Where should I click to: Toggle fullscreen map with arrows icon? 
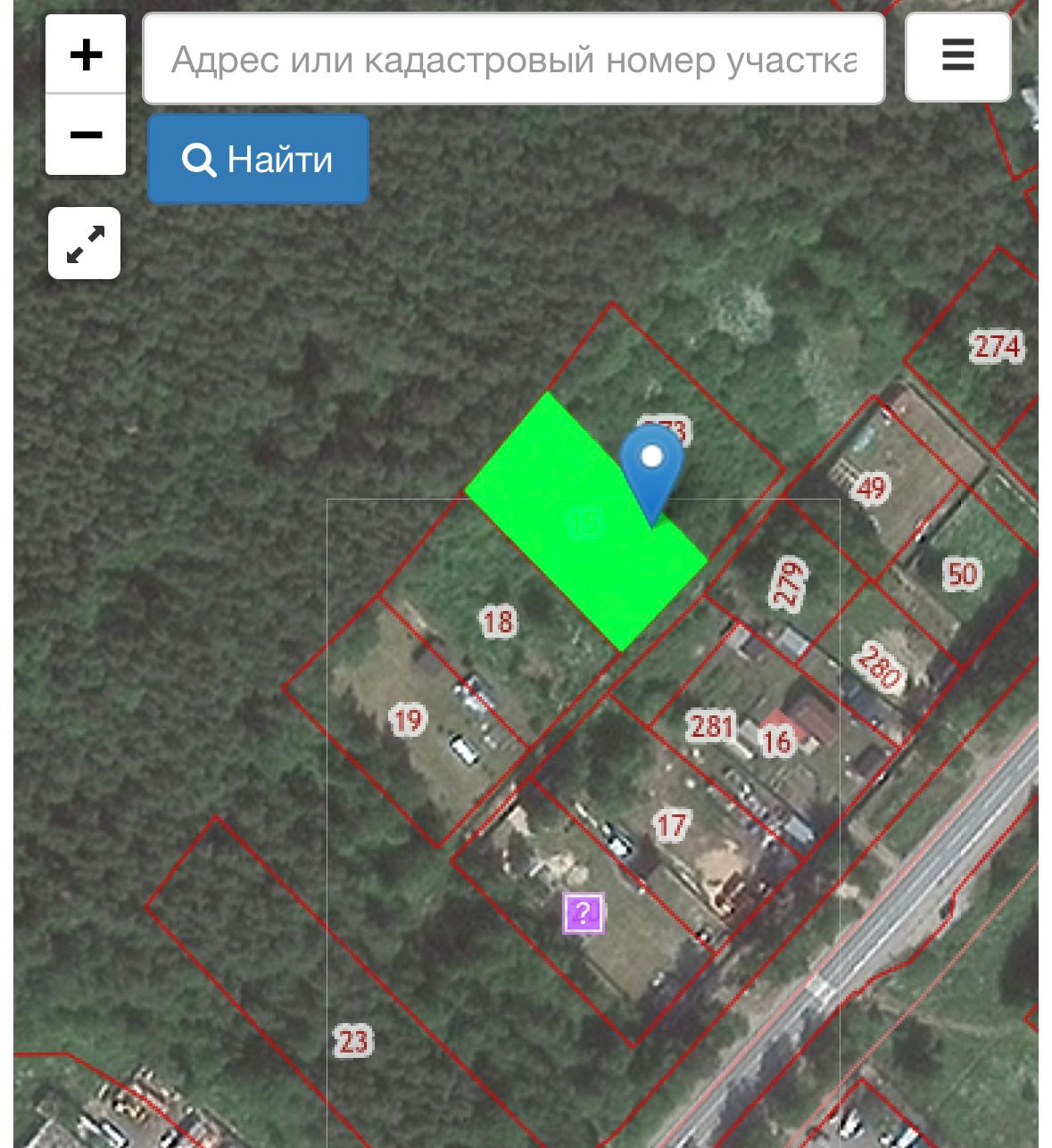85,244
